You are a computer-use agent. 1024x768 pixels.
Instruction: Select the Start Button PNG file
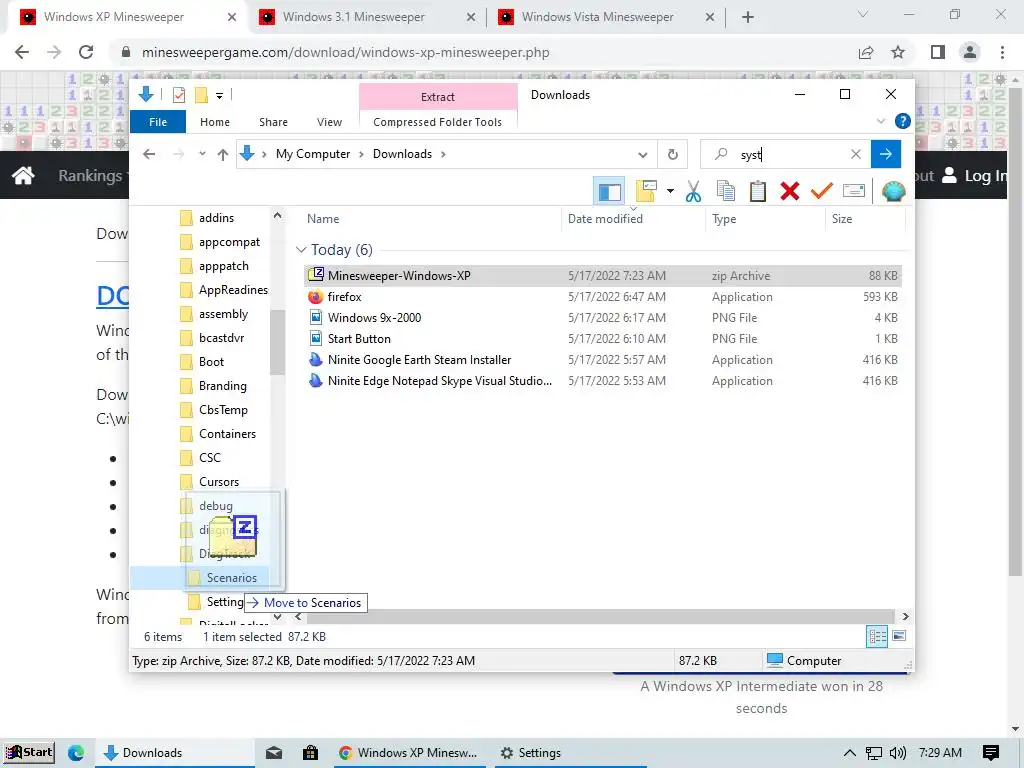click(603, 338)
